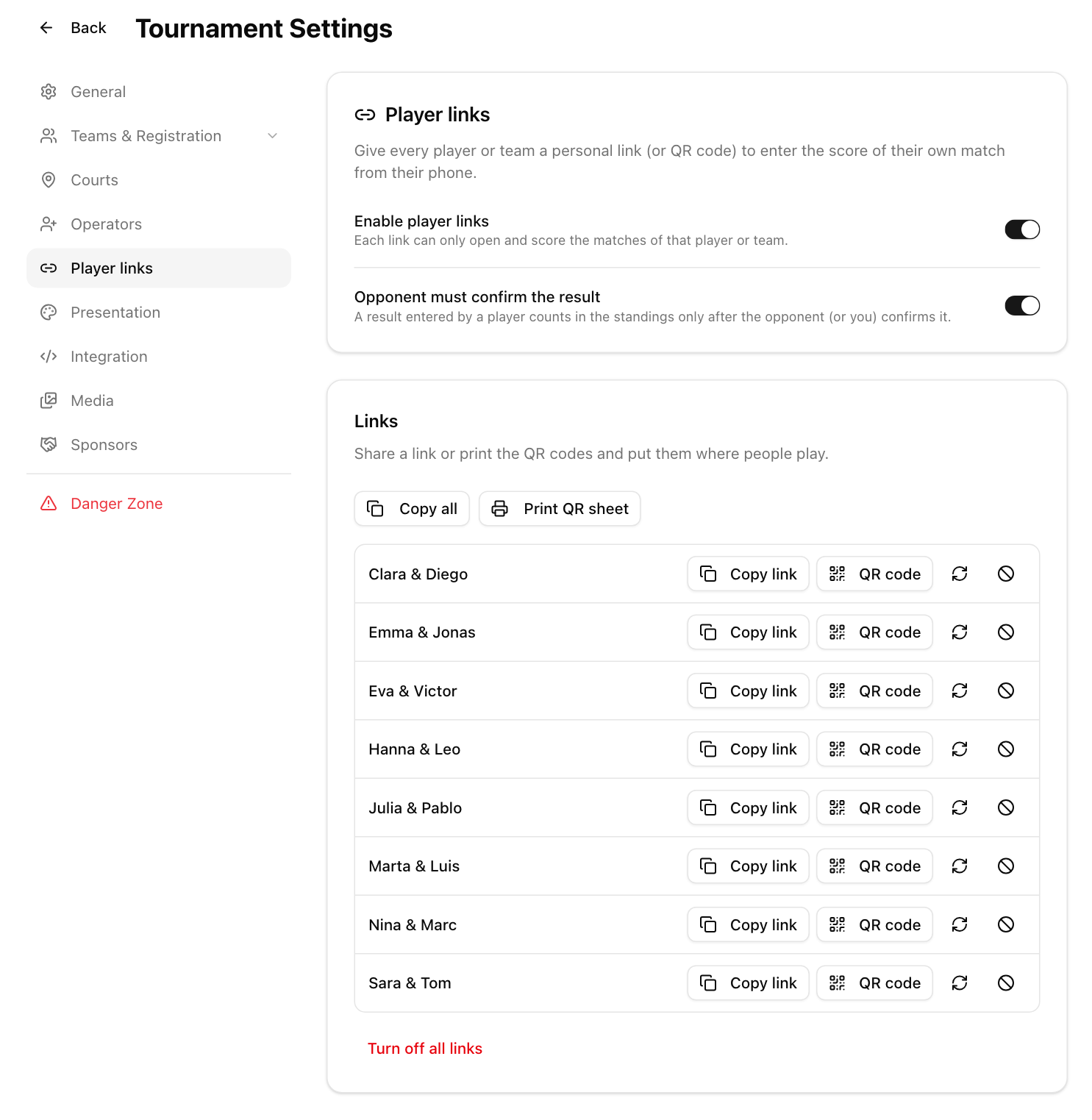Viewport: 1092px width, 1120px height.
Task: Regenerate the link for Clara & Diego
Action: click(960, 574)
